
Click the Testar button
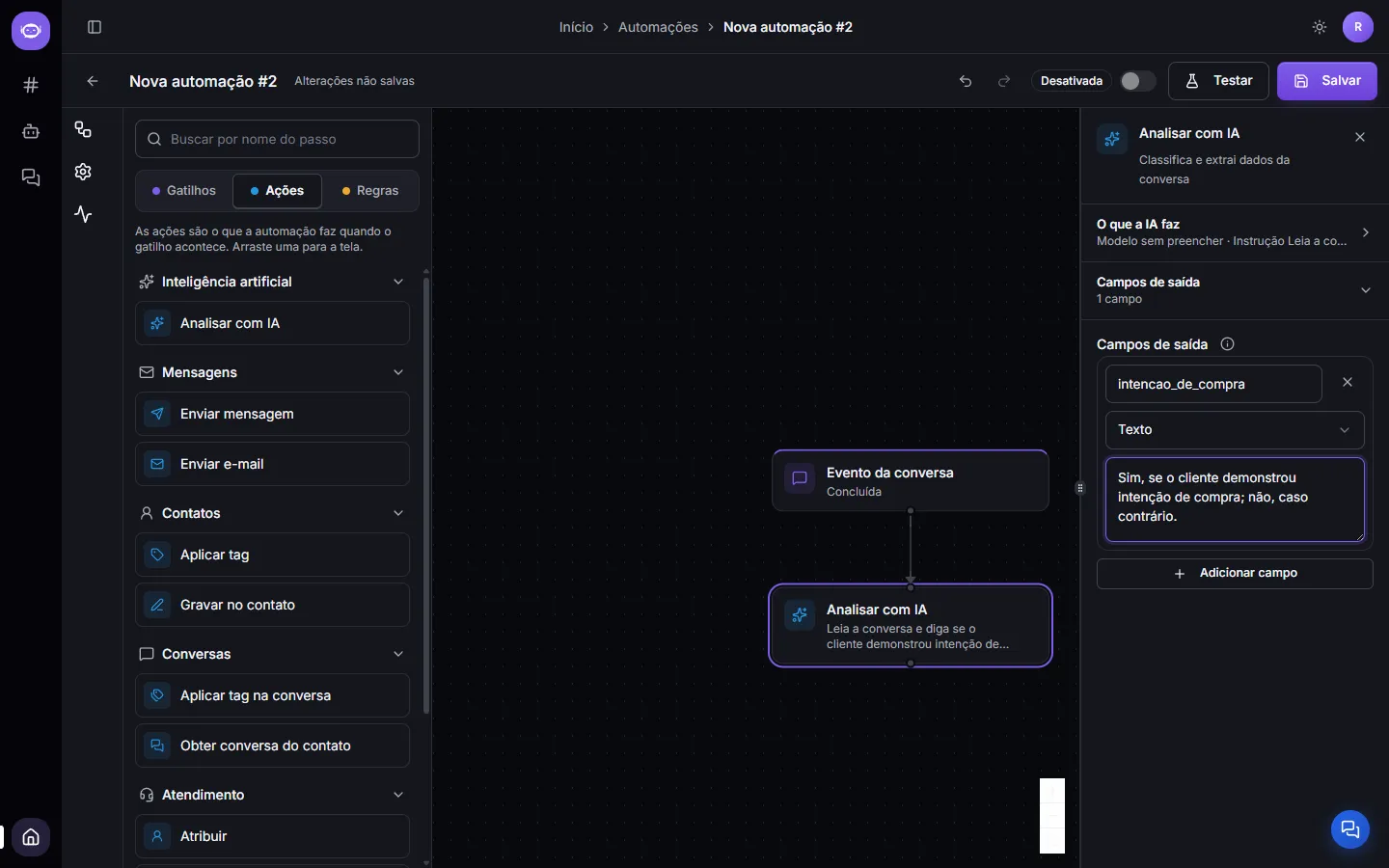tap(1218, 81)
